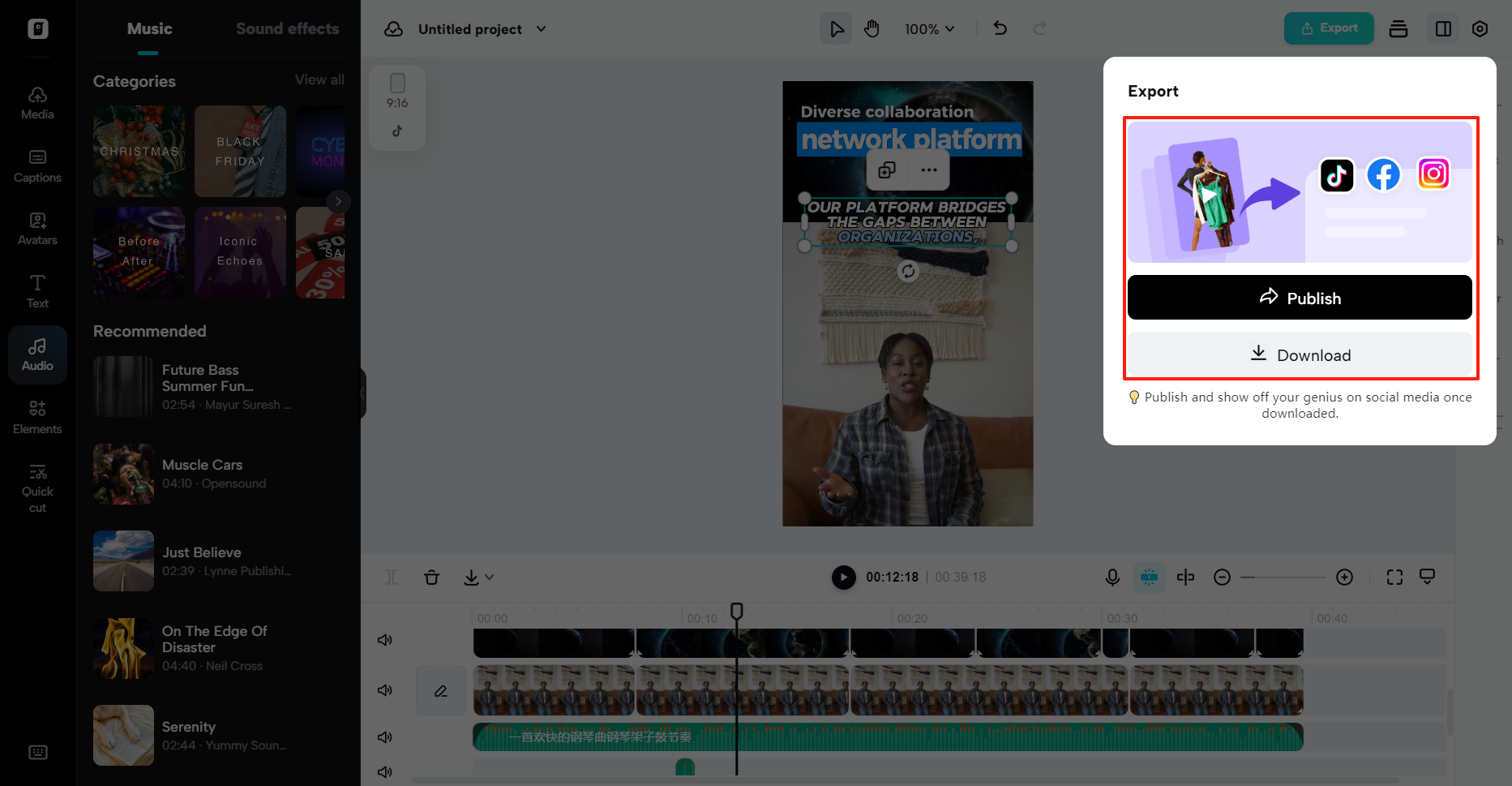Mute the top video track
Image resolution: width=1512 pixels, height=786 pixels.
point(384,639)
